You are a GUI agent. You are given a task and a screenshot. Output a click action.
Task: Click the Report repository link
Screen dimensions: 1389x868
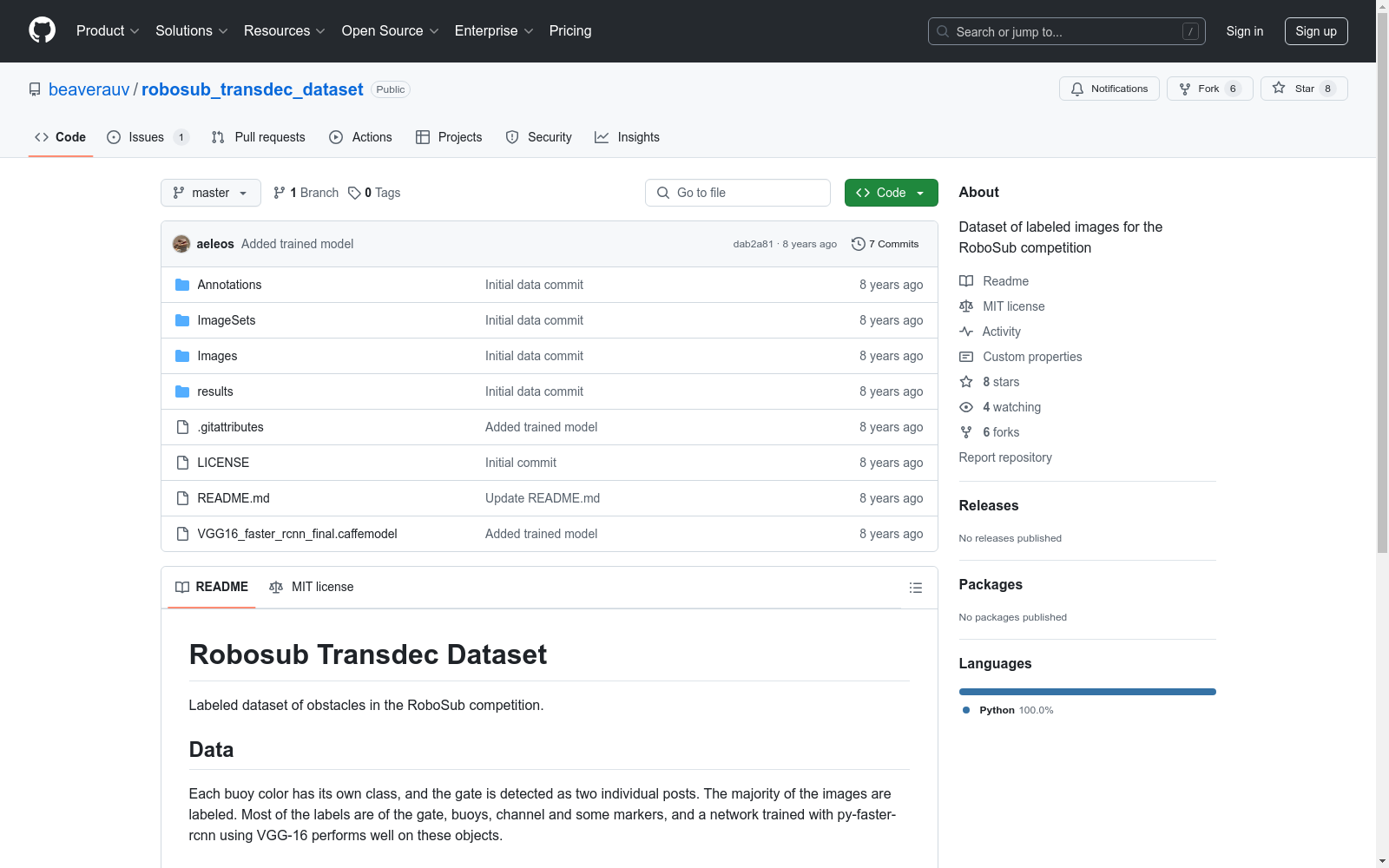coord(1005,457)
